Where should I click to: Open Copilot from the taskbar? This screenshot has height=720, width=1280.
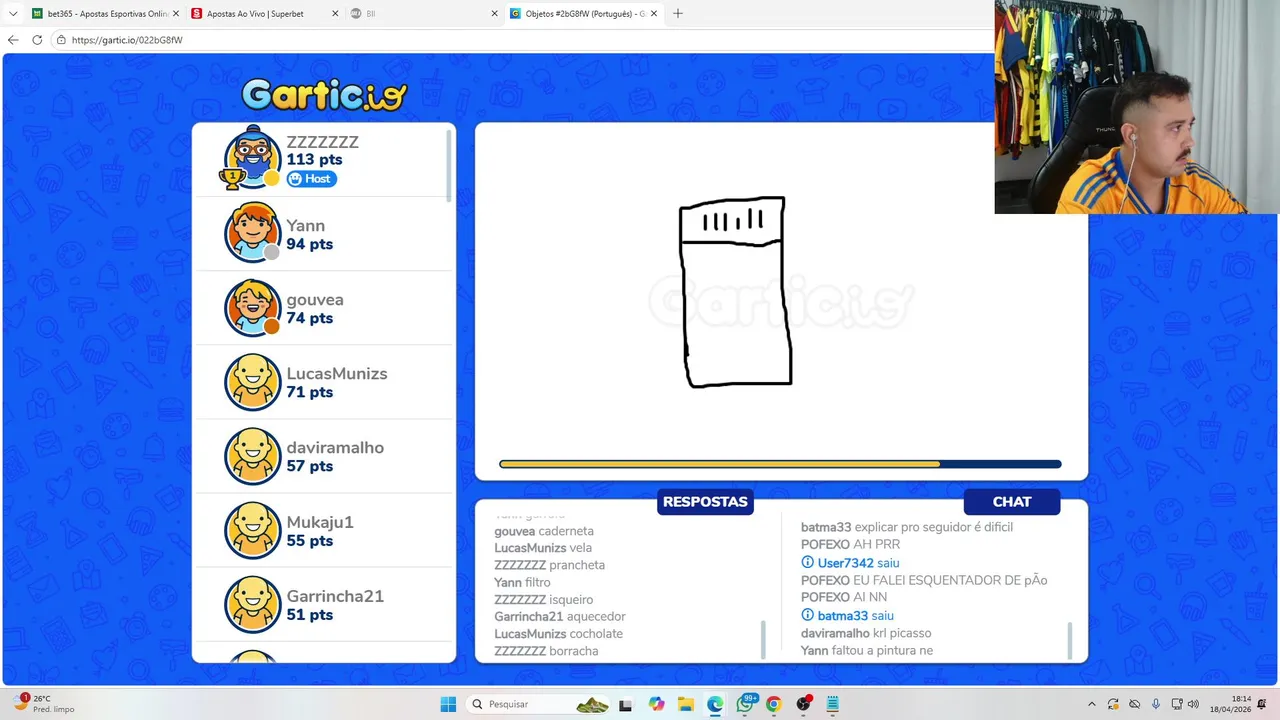coord(656,704)
